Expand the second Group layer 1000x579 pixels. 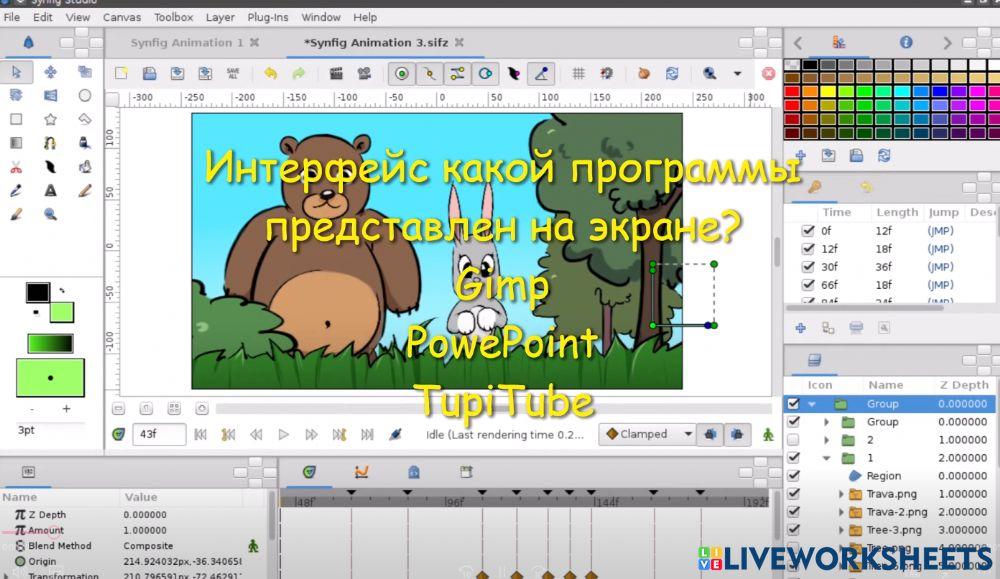pyautogui.click(x=827, y=422)
